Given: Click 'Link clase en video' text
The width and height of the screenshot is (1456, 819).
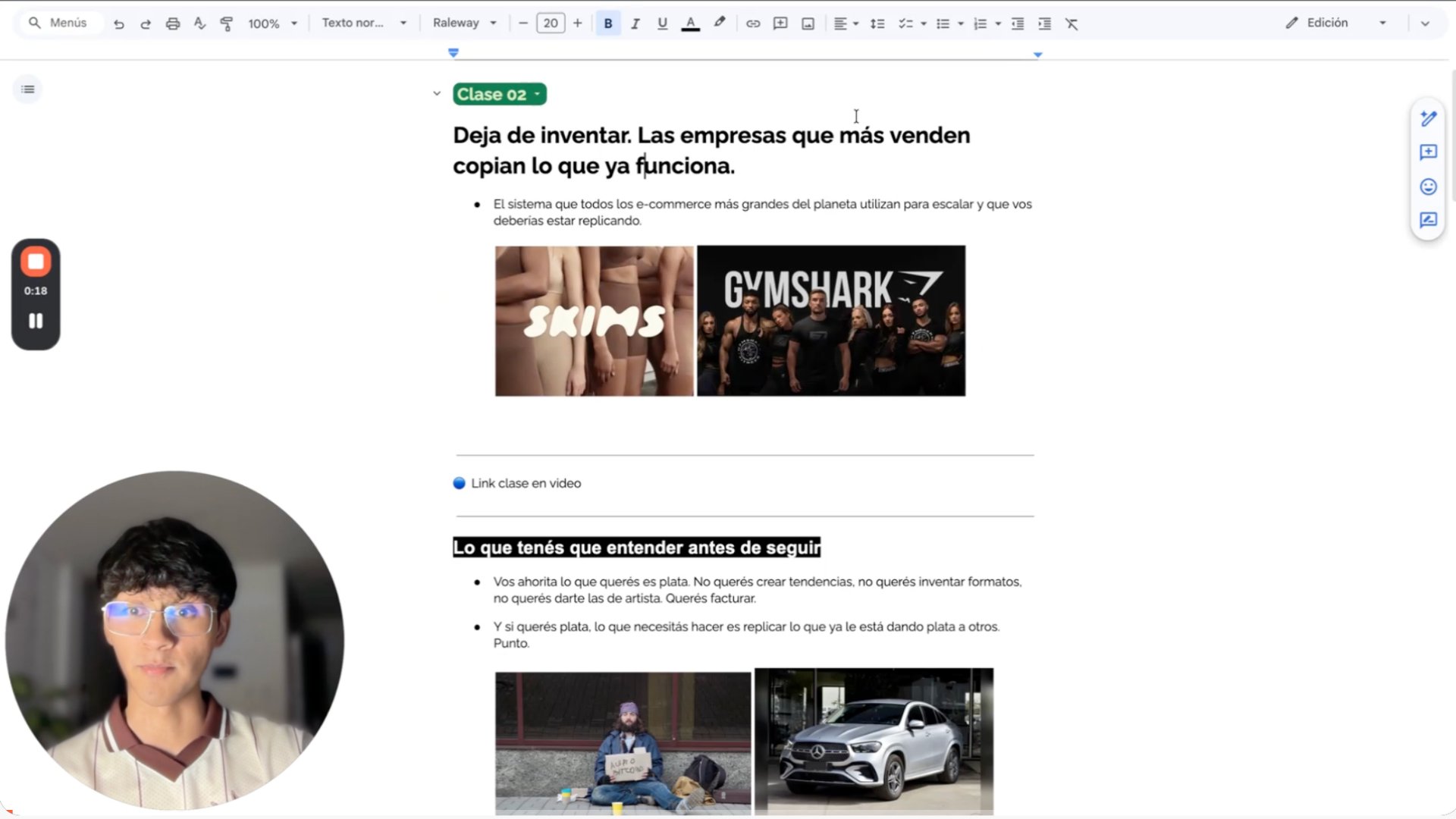Looking at the screenshot, I should point(526,483).
